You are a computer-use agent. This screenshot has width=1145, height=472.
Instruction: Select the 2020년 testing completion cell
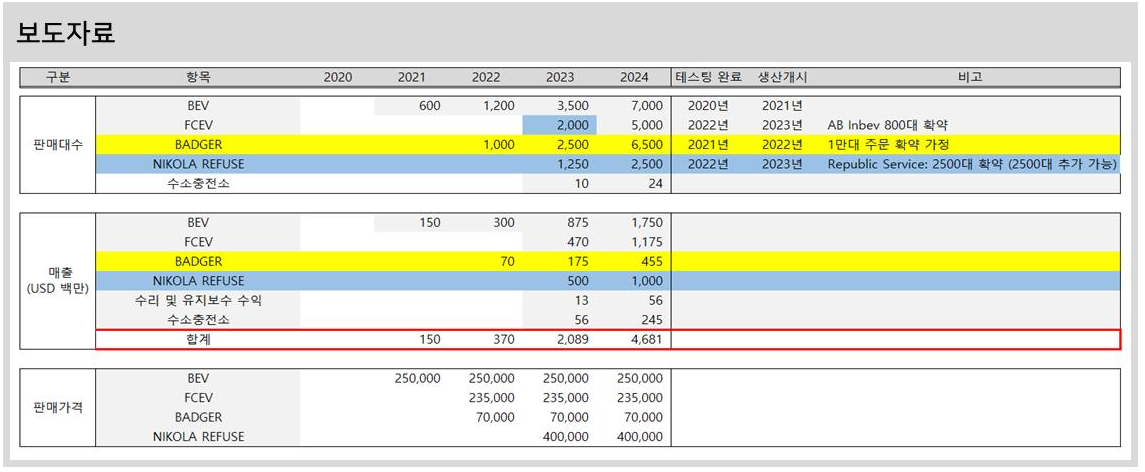click(708, 106)
